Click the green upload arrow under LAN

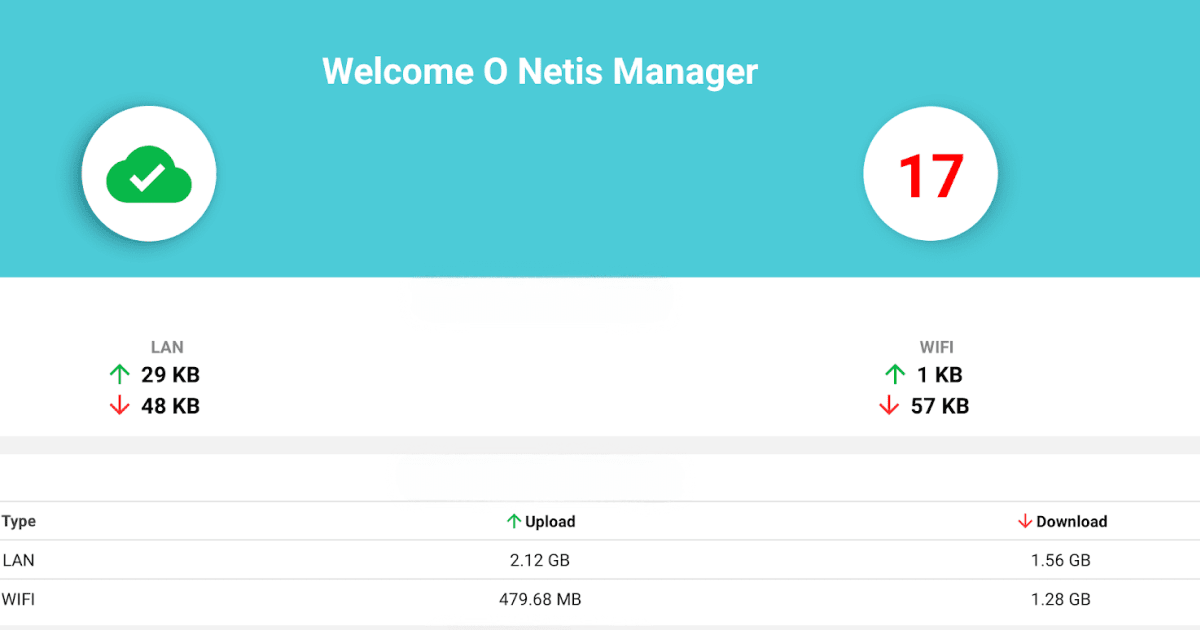119,375
